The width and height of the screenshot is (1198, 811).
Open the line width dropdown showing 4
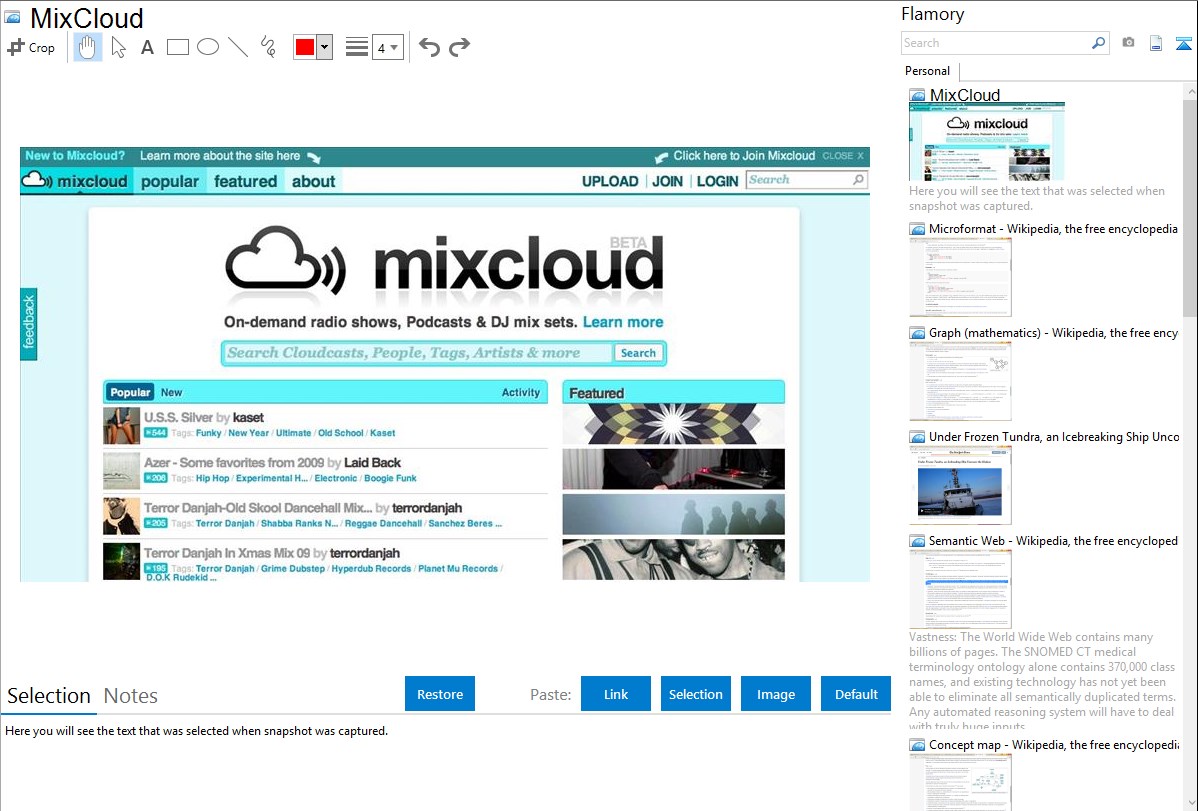(388, 47)
